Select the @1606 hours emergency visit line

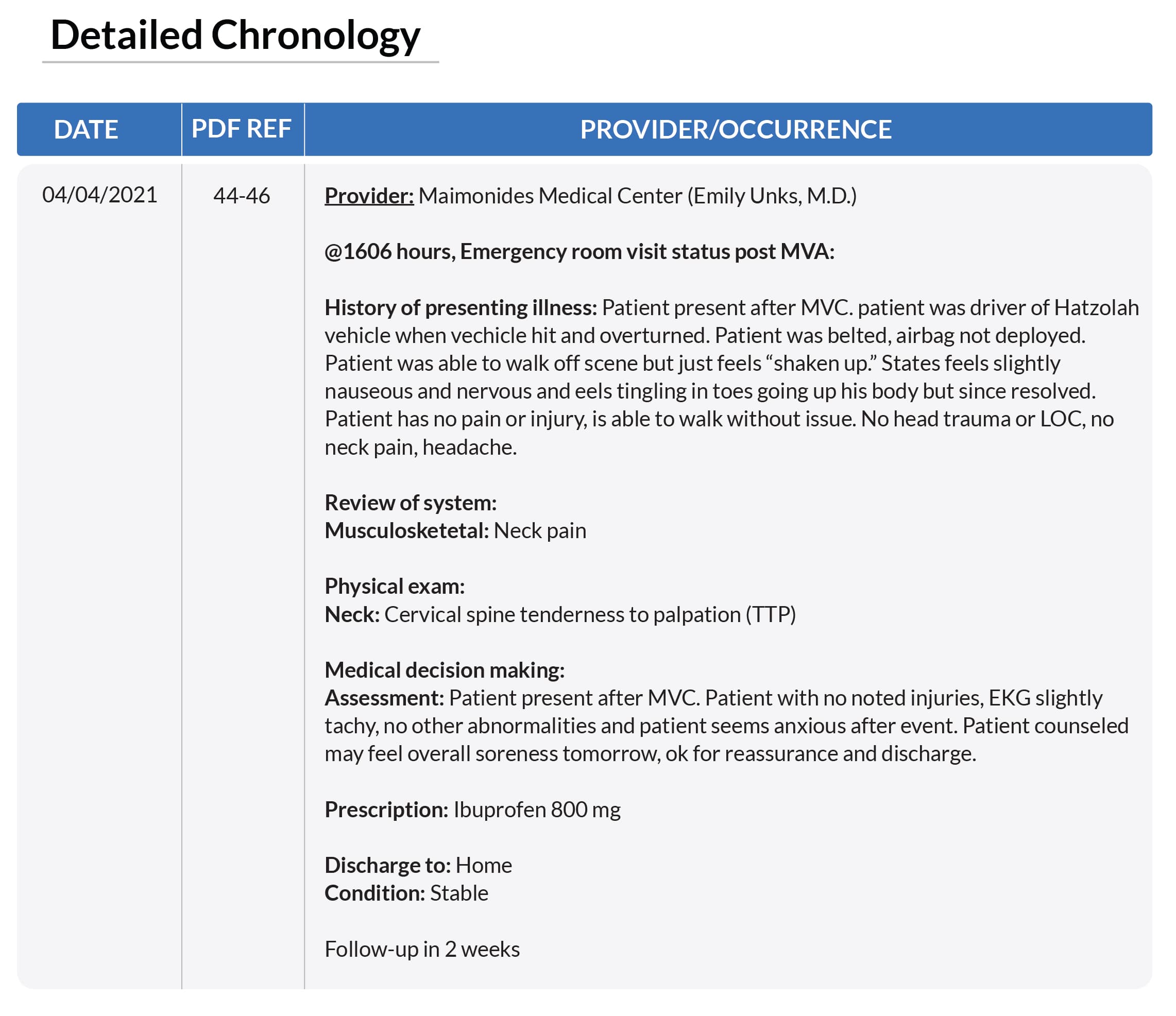580,252
